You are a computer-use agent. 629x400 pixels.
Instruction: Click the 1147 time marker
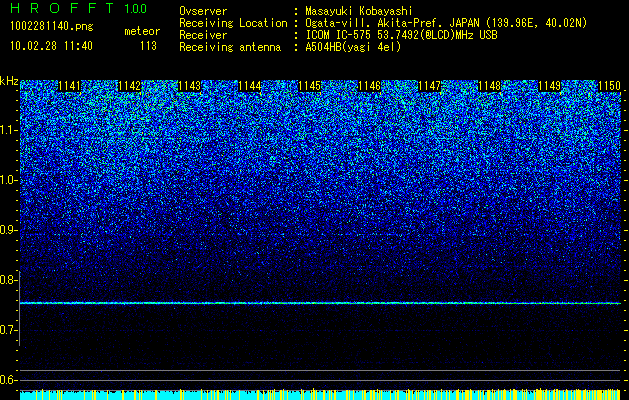(430, 86)
